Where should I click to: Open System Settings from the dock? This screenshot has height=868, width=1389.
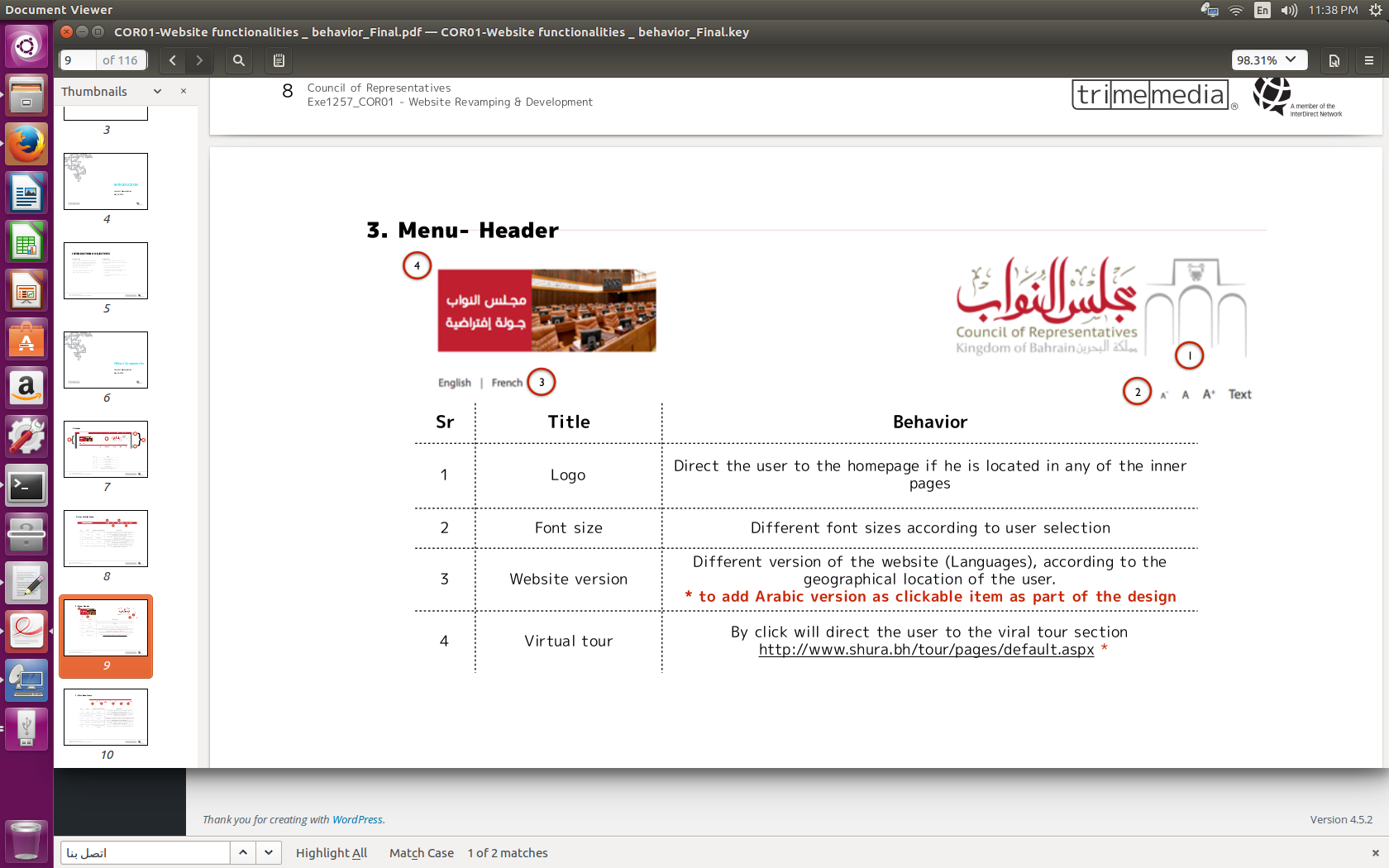(26, 437)
